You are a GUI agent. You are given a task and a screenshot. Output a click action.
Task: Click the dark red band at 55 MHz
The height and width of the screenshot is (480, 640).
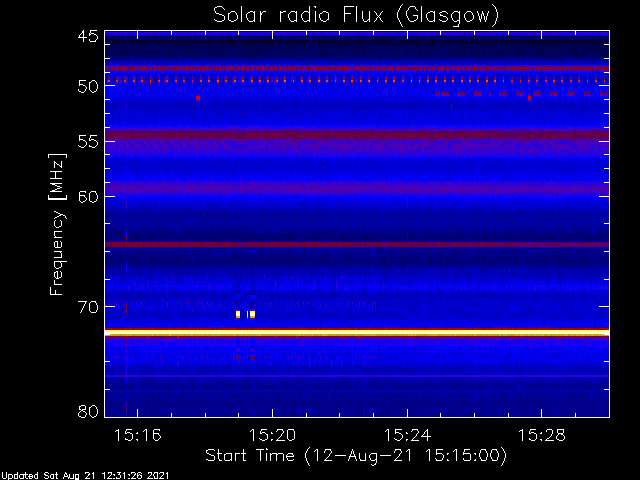pyautogui.click(x=357, y=134)
